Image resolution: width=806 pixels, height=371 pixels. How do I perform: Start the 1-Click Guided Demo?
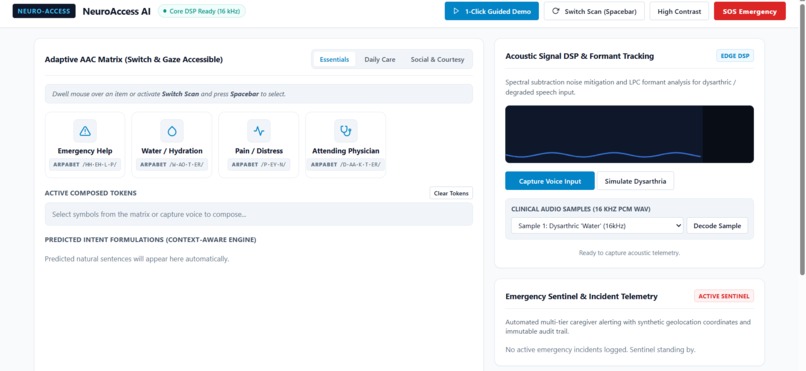point(491,11)
